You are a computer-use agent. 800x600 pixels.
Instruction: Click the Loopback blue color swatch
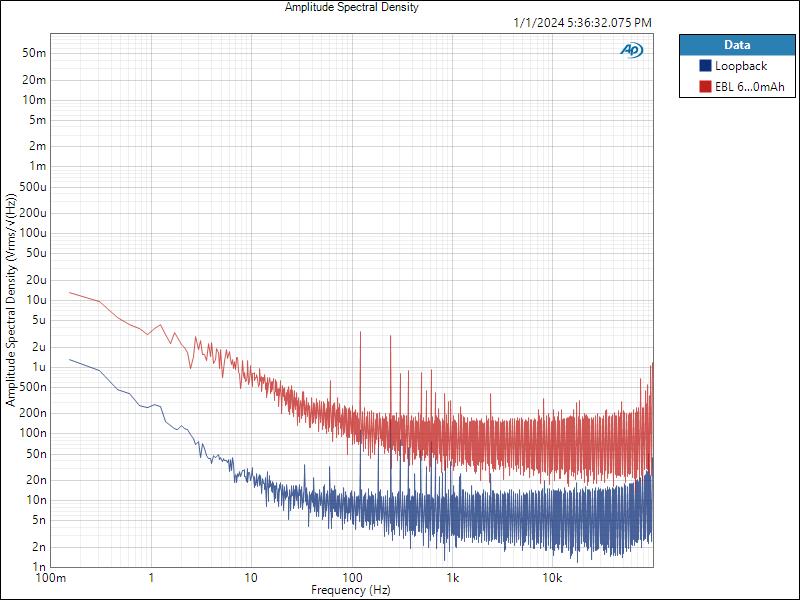[x=705, y=66]
